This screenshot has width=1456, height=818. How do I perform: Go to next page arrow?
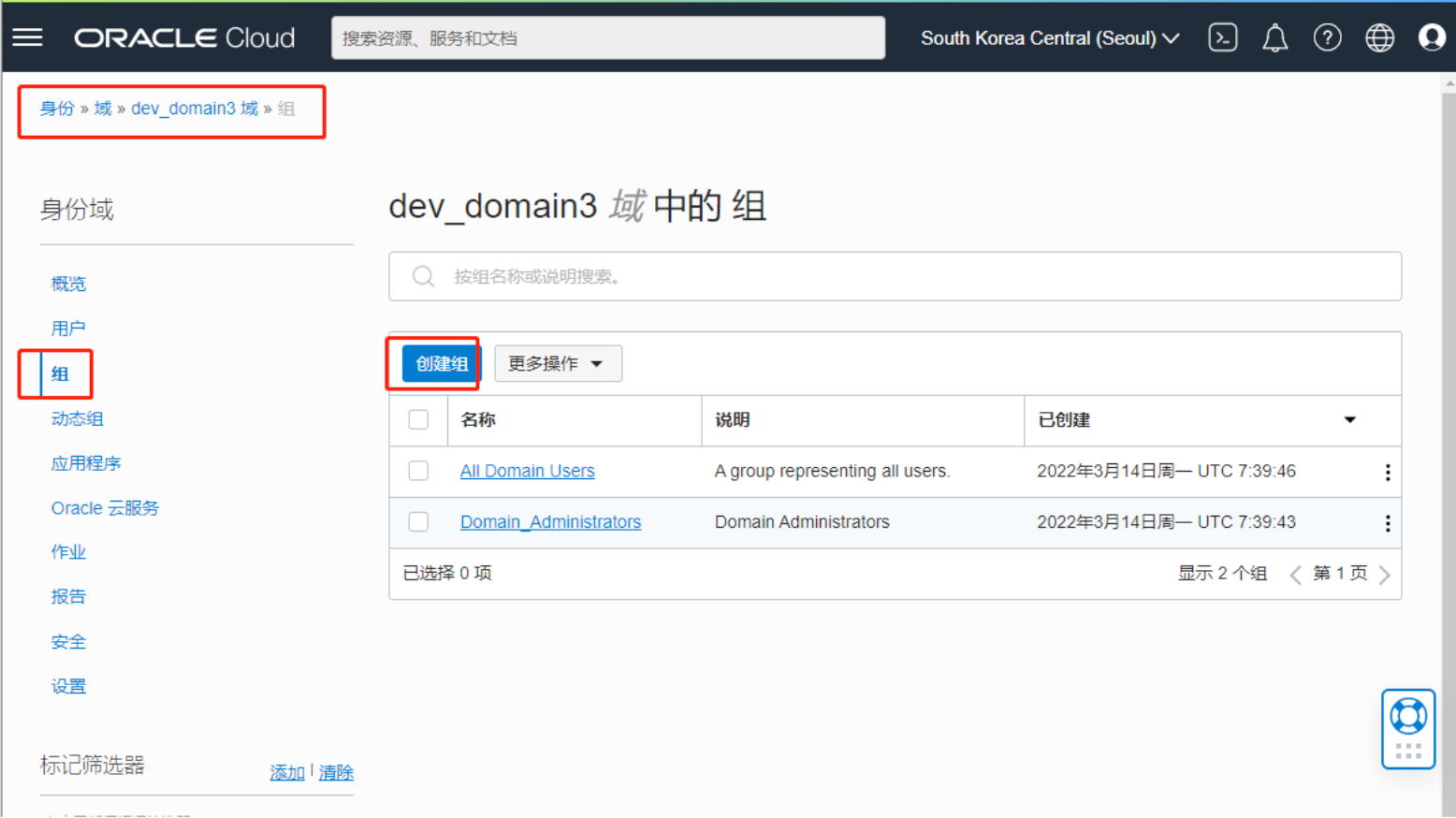click(1385, 574)
